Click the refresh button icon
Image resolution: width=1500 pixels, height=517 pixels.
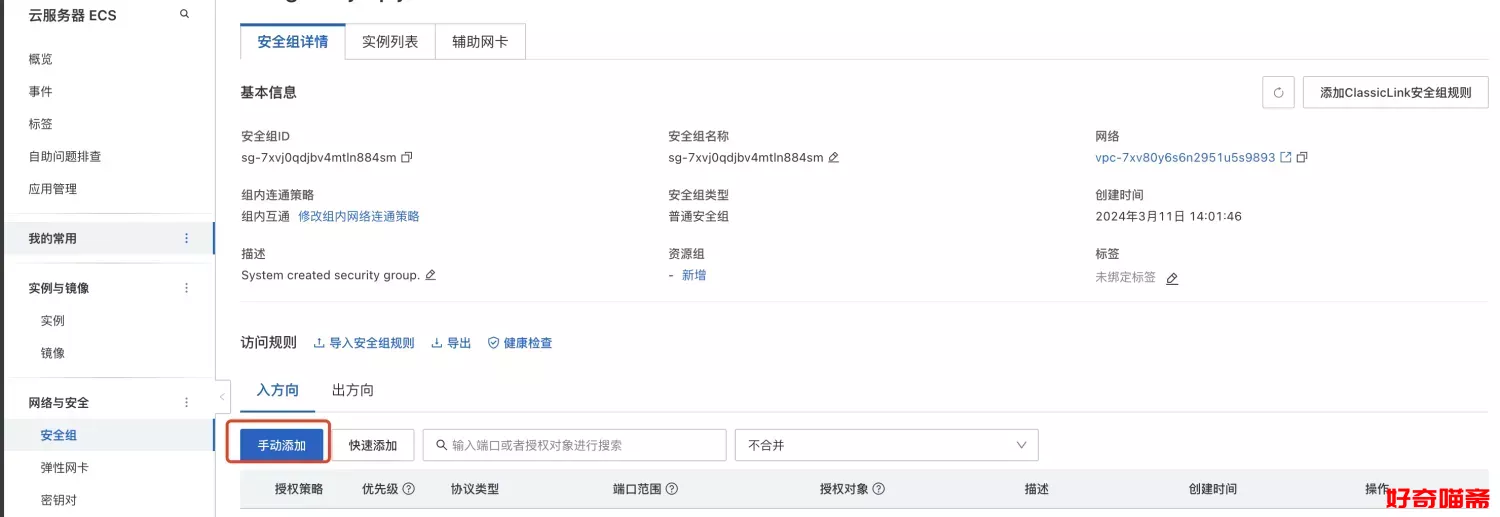point(1278,93)
